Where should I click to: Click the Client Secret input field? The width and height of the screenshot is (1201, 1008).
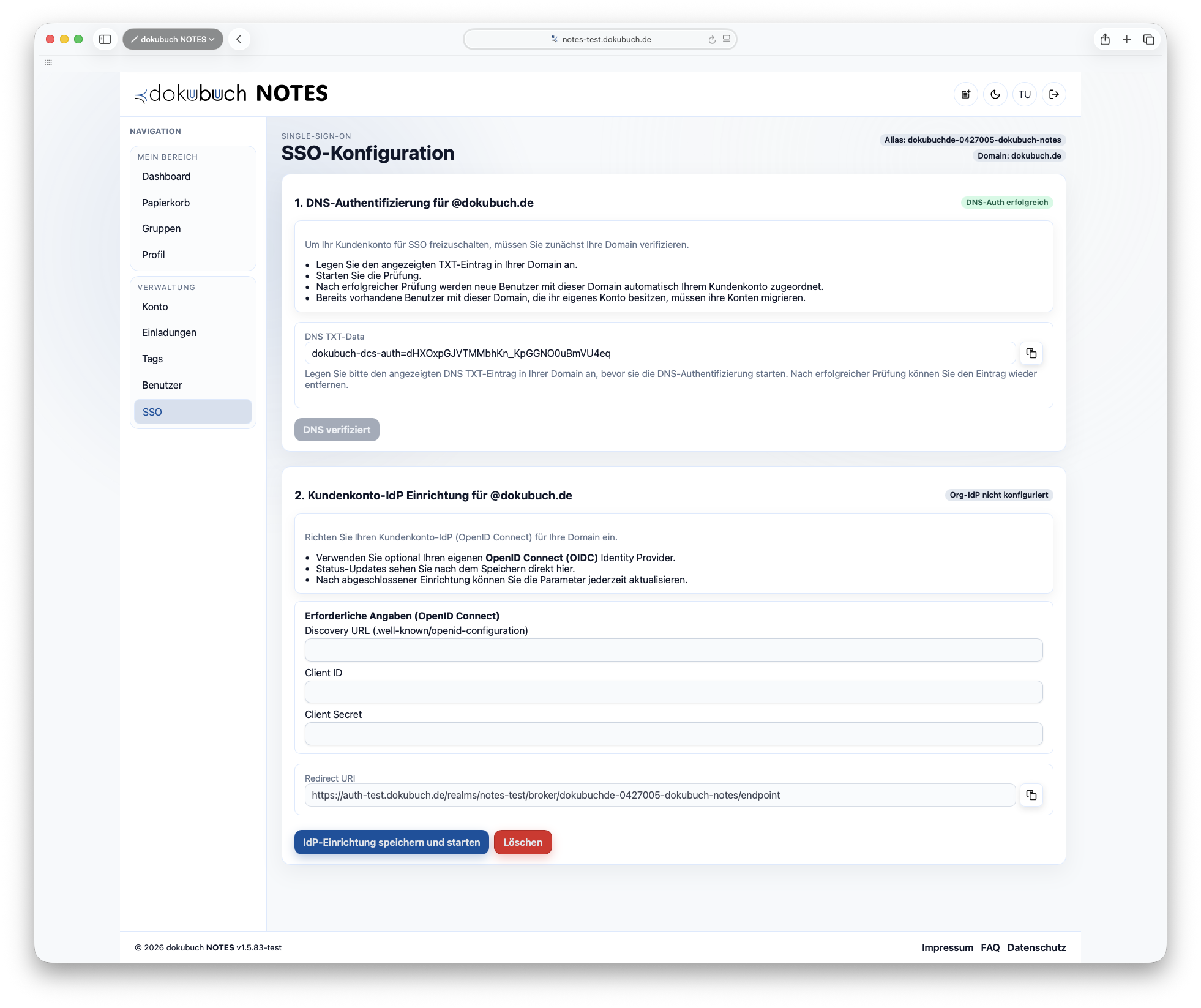[673, 734]
